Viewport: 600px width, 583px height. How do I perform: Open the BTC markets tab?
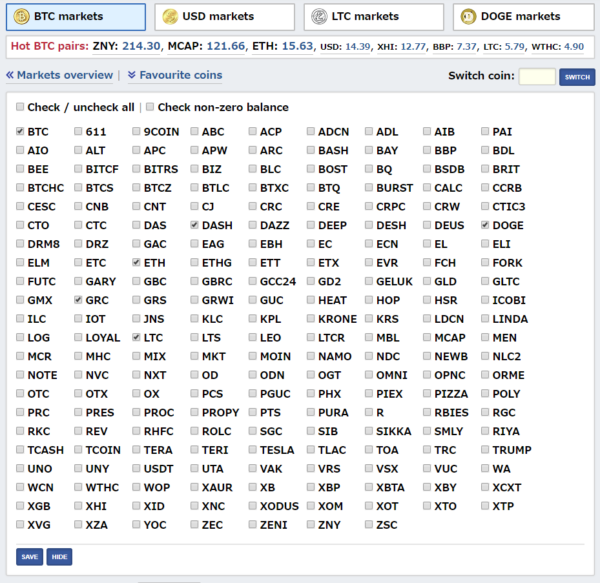(76, 17)
